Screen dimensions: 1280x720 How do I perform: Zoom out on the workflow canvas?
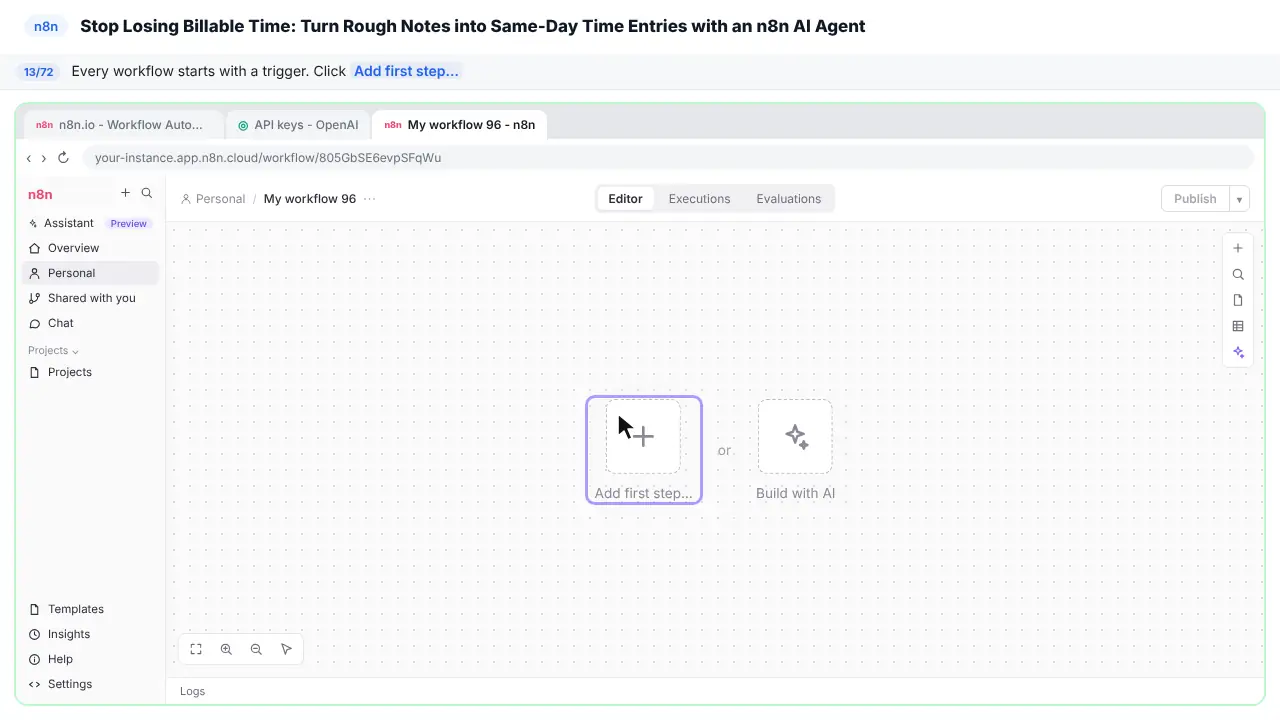[x=256, y=649]
